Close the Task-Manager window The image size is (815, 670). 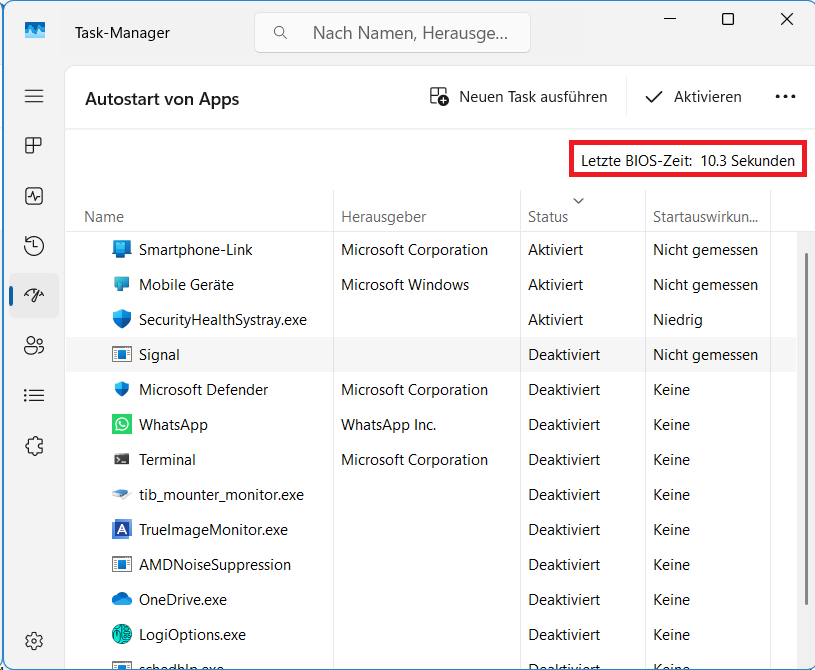pos(786,19)
